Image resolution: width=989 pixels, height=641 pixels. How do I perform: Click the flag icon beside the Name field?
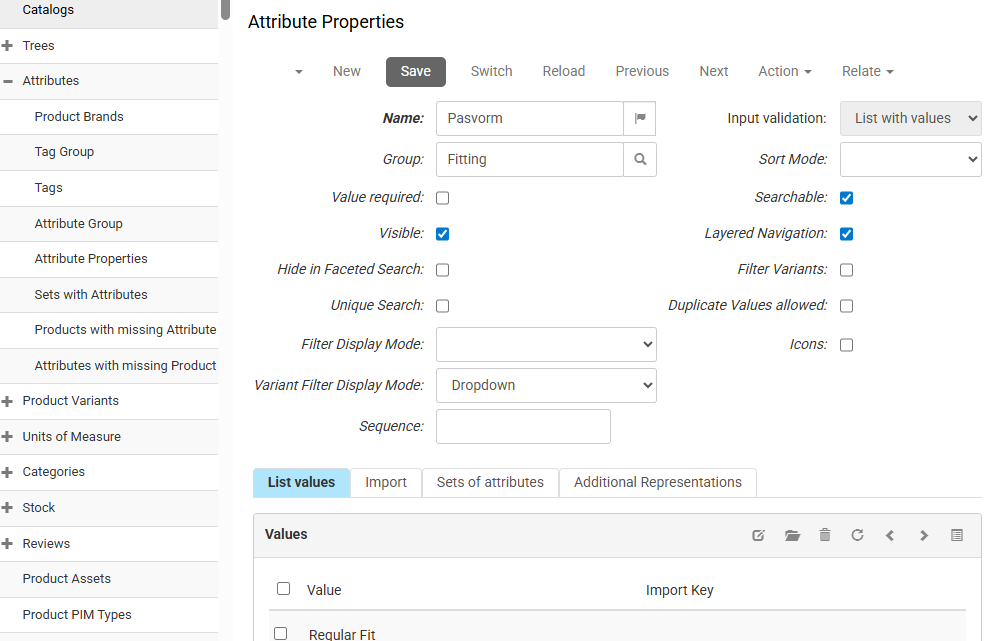point(640,118)
